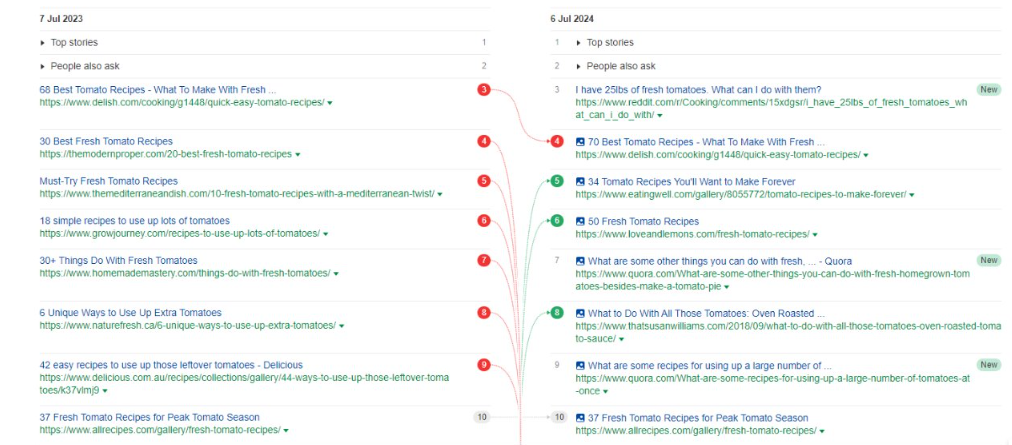Screen dimensions: 1012x445
Task: Click red position 3 badge in 2023 column
Action: coord(484,90)
